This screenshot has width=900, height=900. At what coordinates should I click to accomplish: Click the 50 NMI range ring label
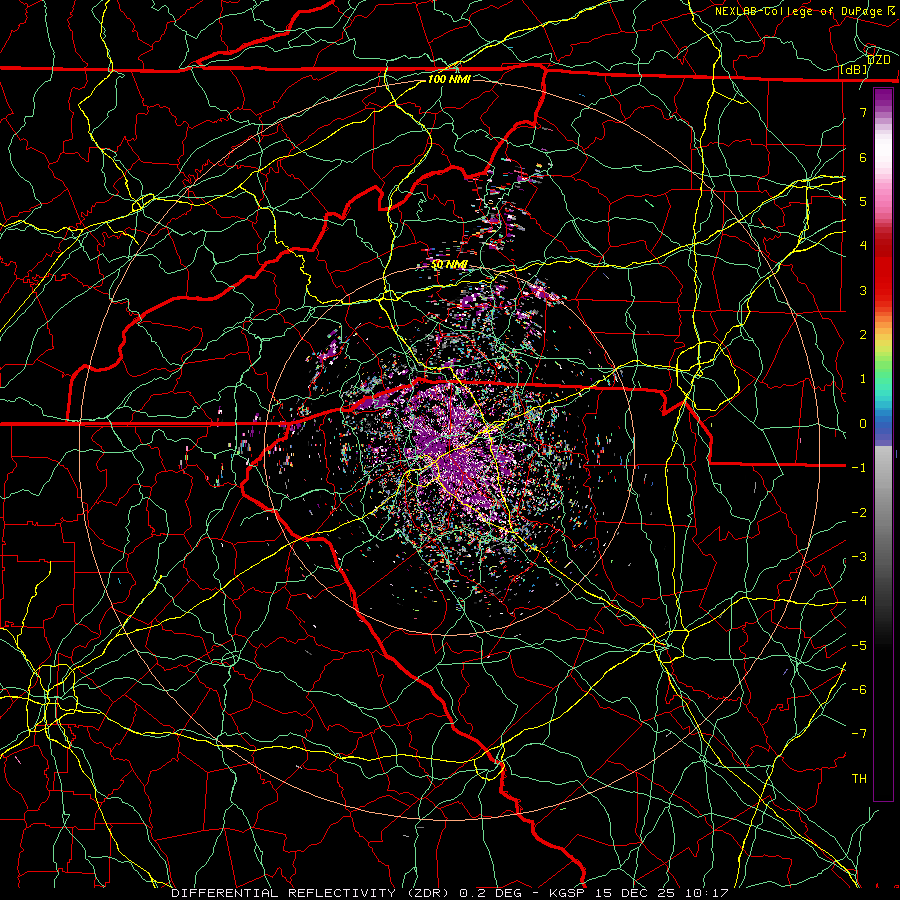coord(449,264)
